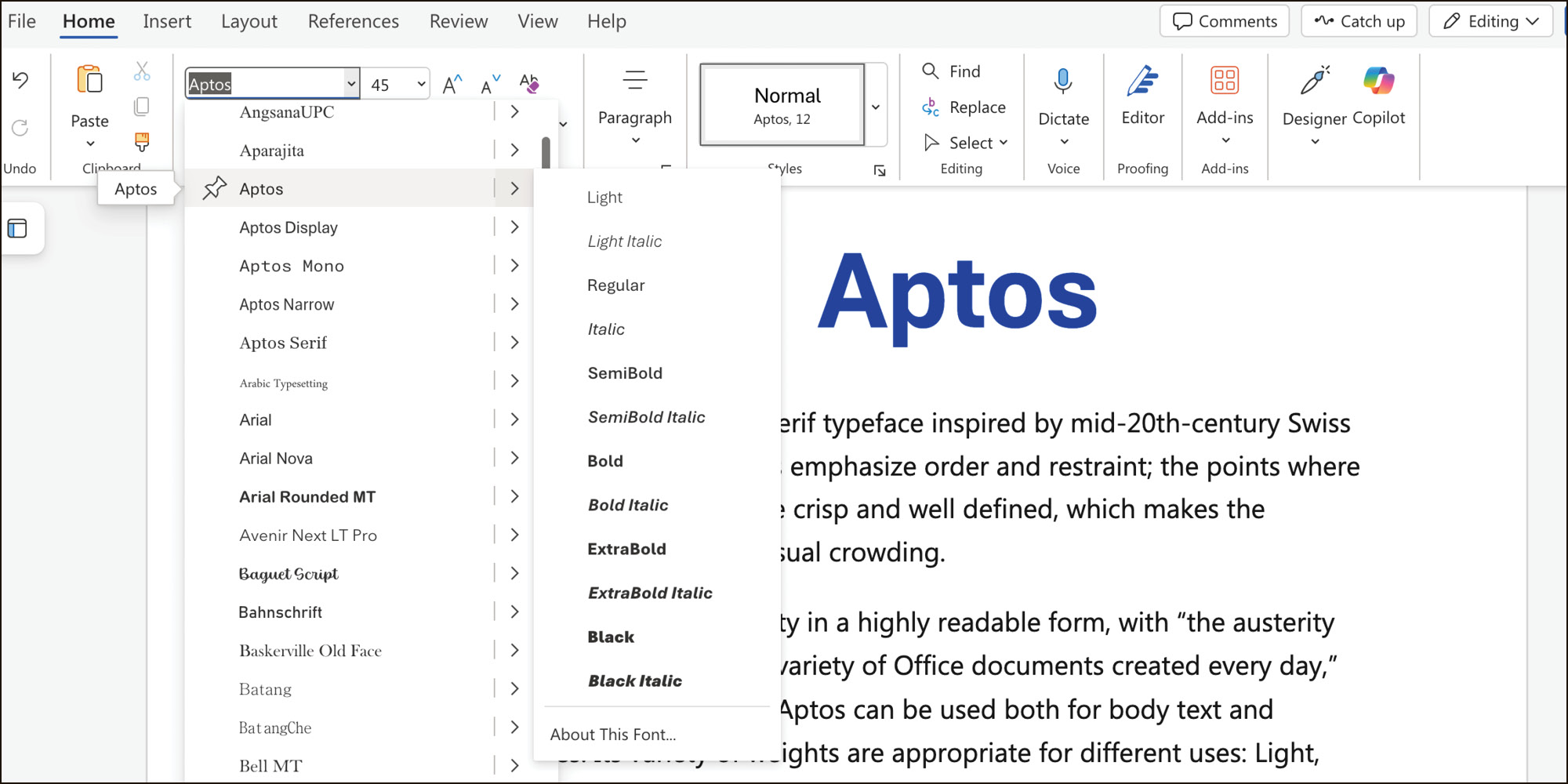Open the Comments button
This screenshot has width=1568, height=784.
(x=1225, y=21)
